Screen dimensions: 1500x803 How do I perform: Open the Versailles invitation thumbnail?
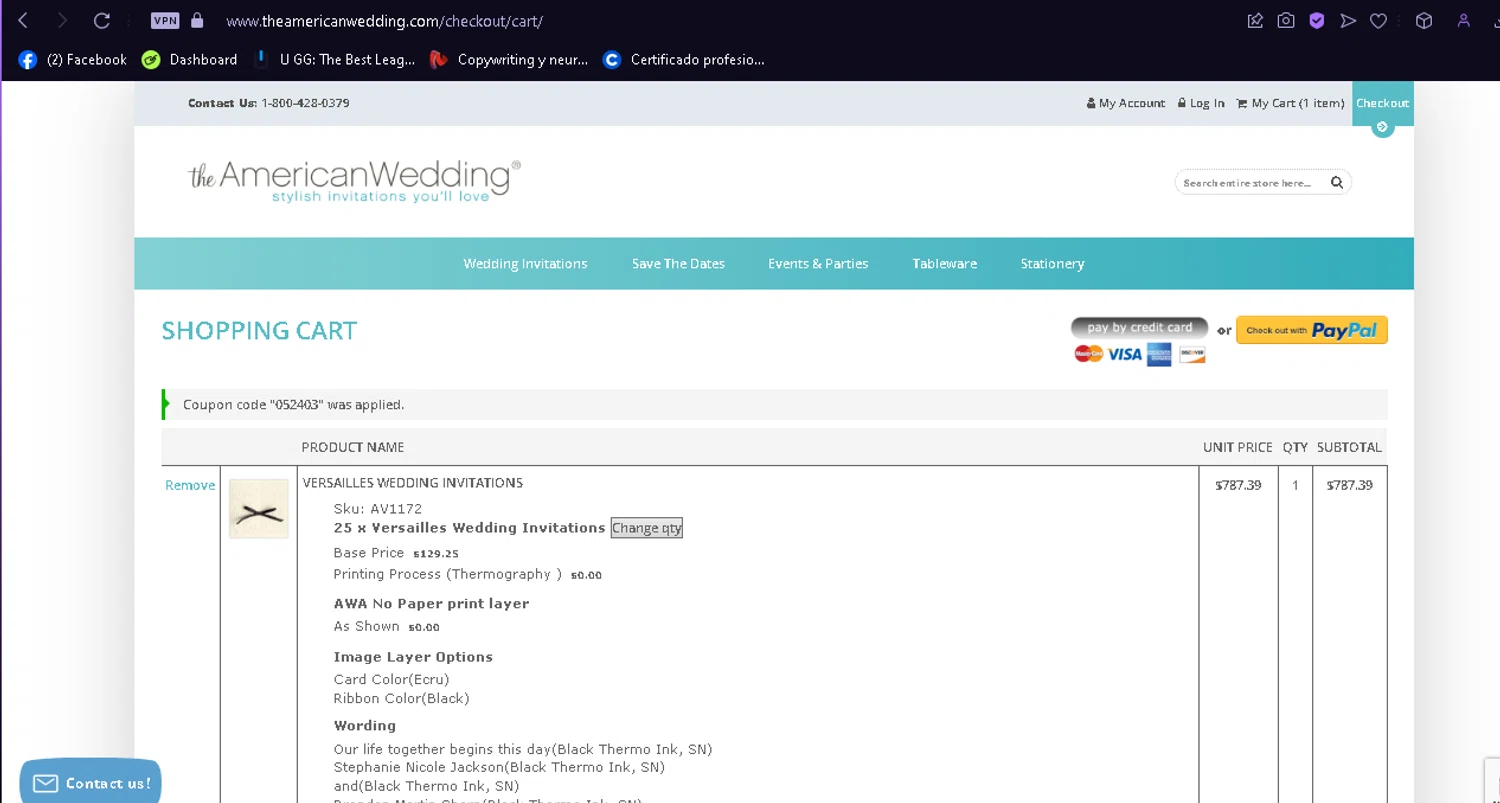point(259,509)
